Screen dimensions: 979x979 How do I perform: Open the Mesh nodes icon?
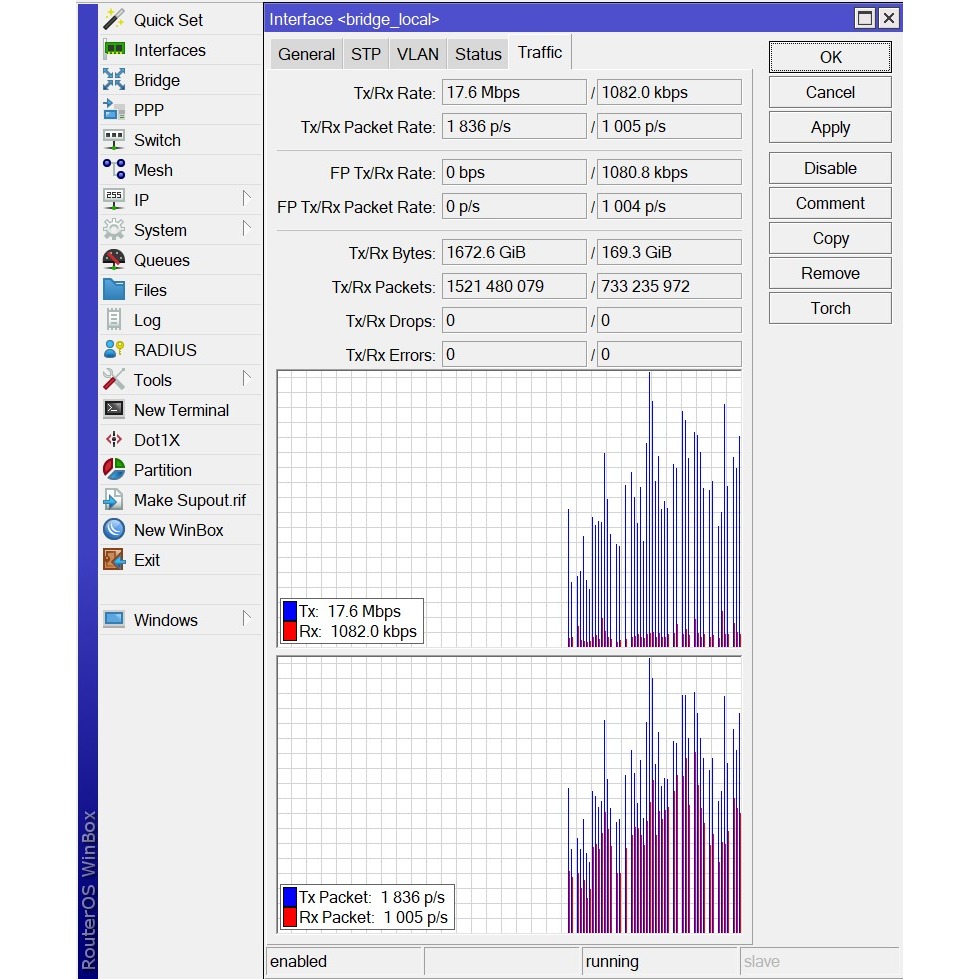(x=114, y=169)
